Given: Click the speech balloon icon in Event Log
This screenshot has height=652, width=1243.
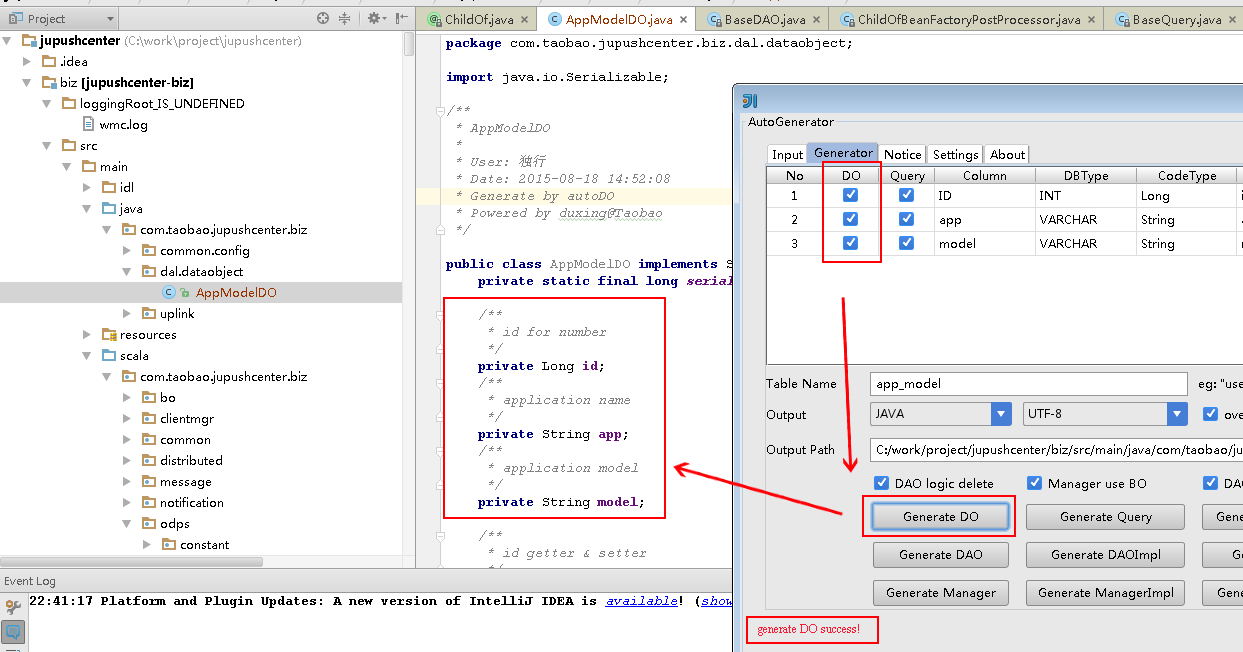Looking at the screenshot, I should tap(13, 633).
